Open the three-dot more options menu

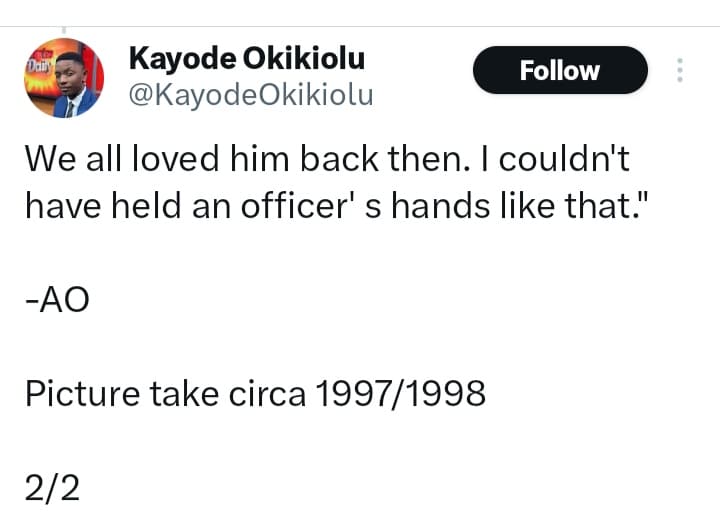[680, 70]
